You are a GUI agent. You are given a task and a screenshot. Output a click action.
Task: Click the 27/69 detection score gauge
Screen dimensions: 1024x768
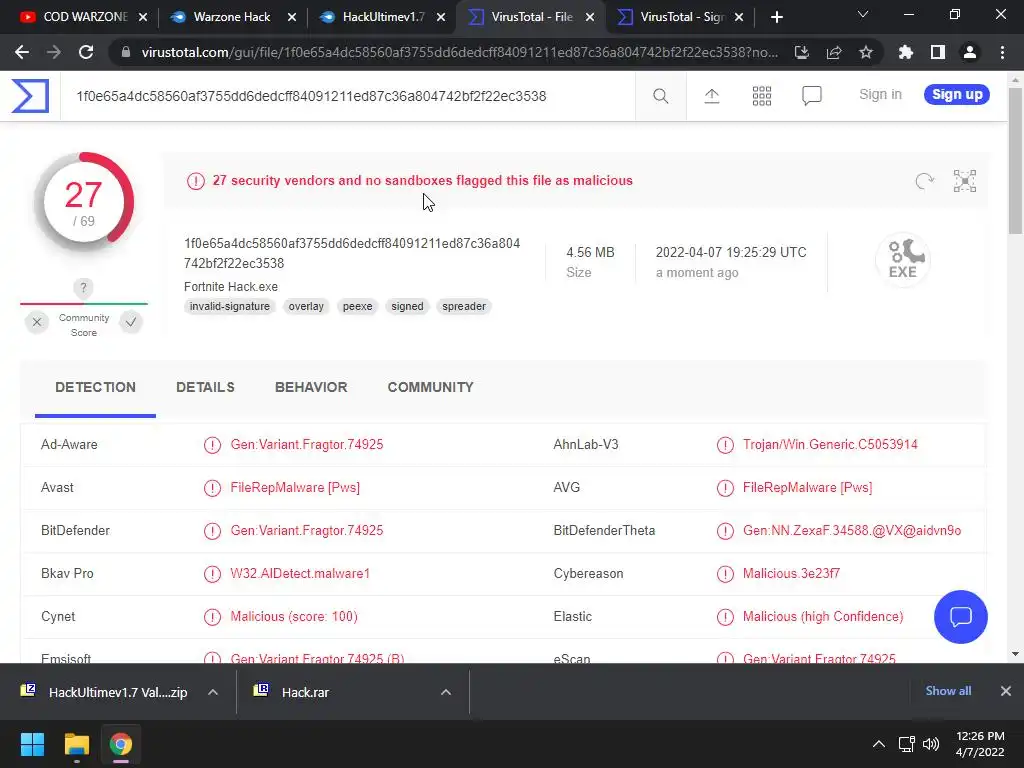(84, 202)
